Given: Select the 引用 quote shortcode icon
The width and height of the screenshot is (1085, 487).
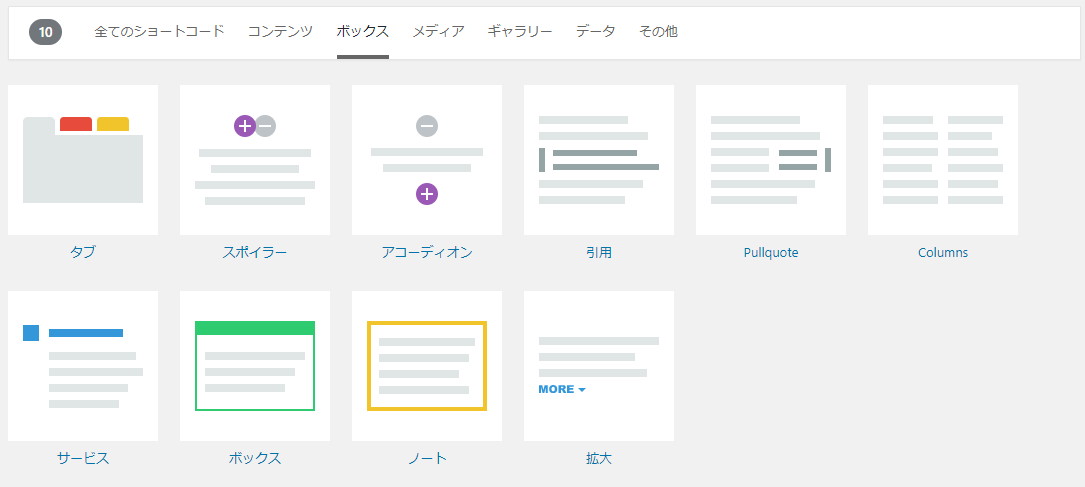Looking at the screenshot, I should pos(599,160).
